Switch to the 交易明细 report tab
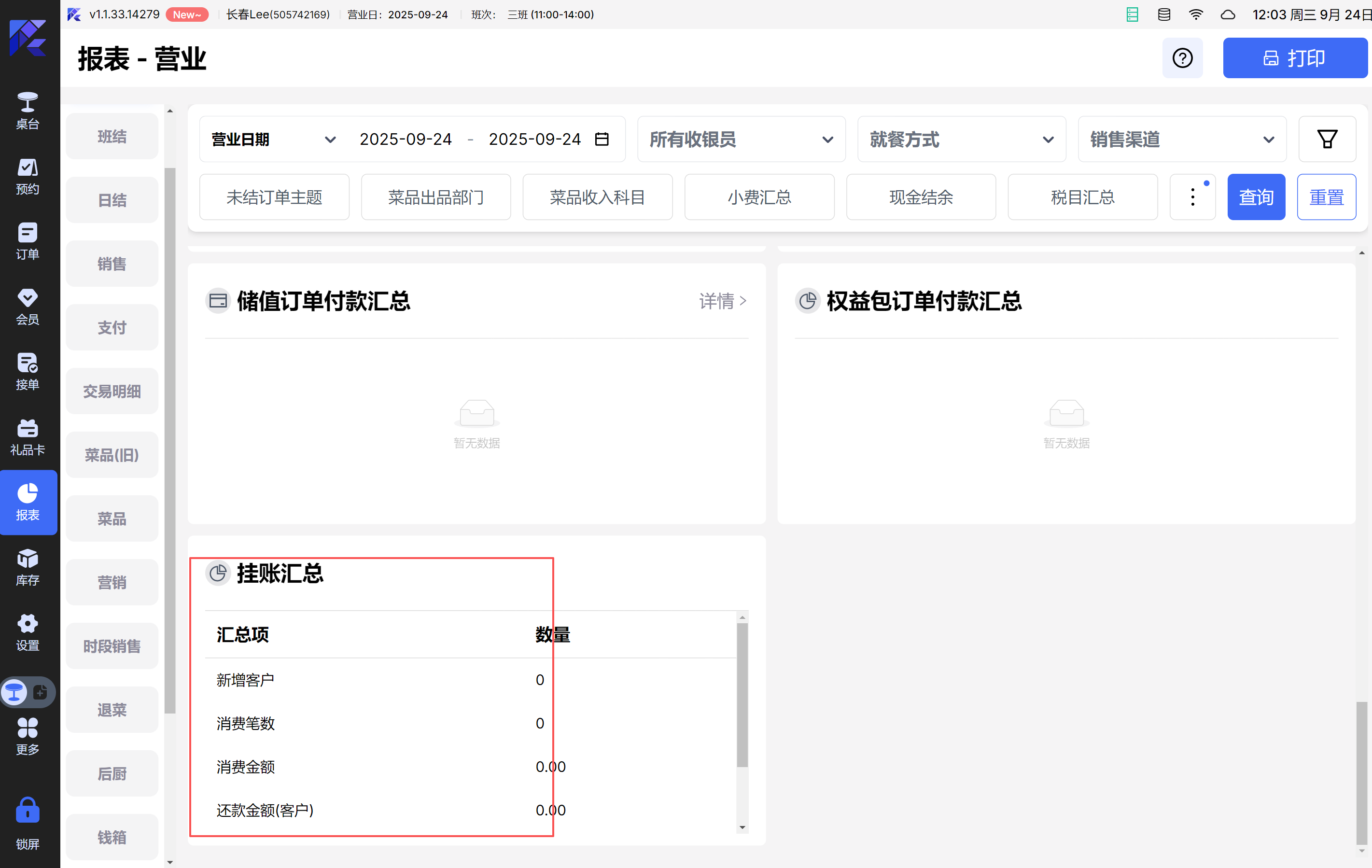 point(112,392)
